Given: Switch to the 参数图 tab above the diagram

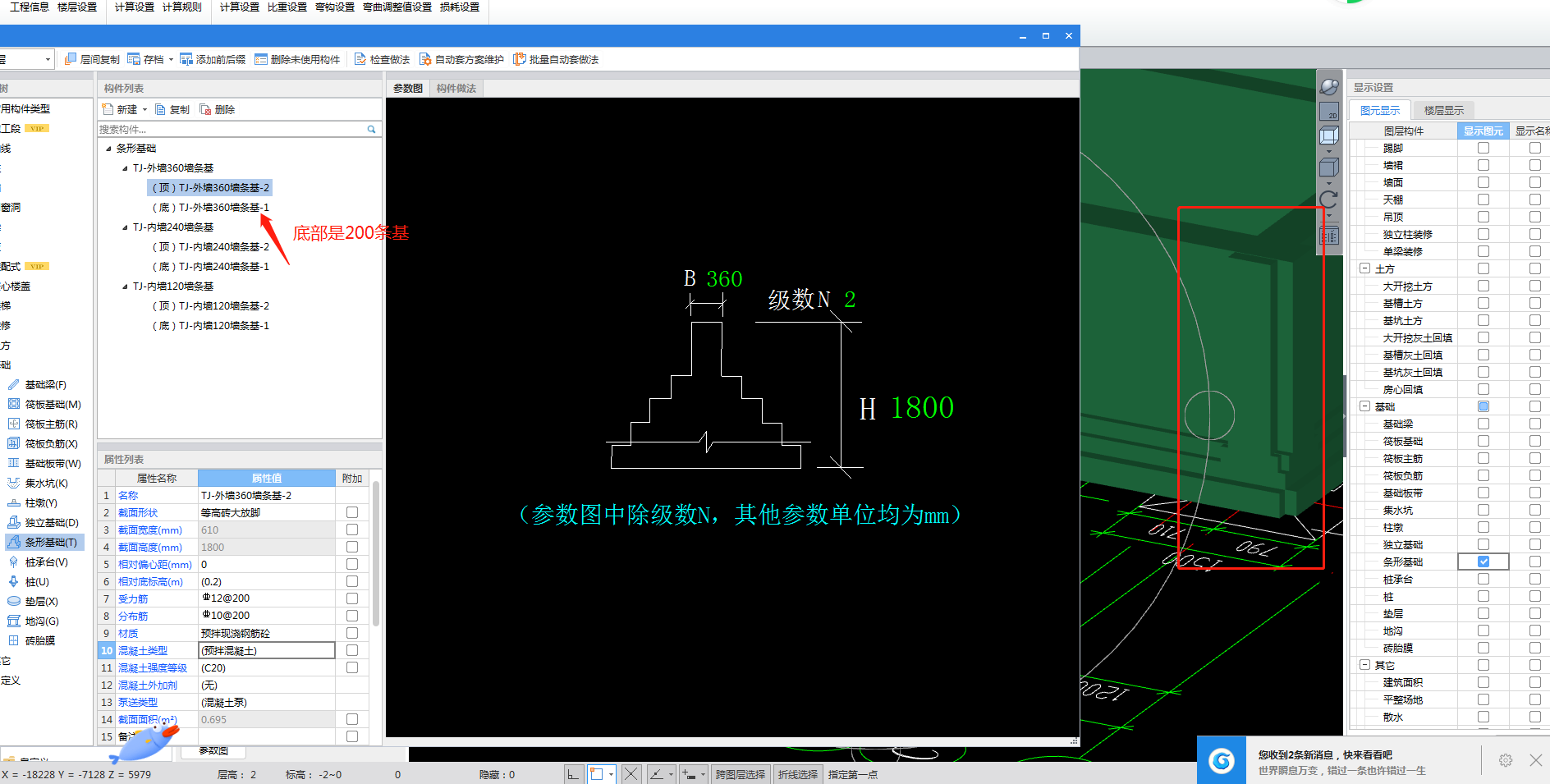Looking at the screenshot, I should (x=408, y=88).
